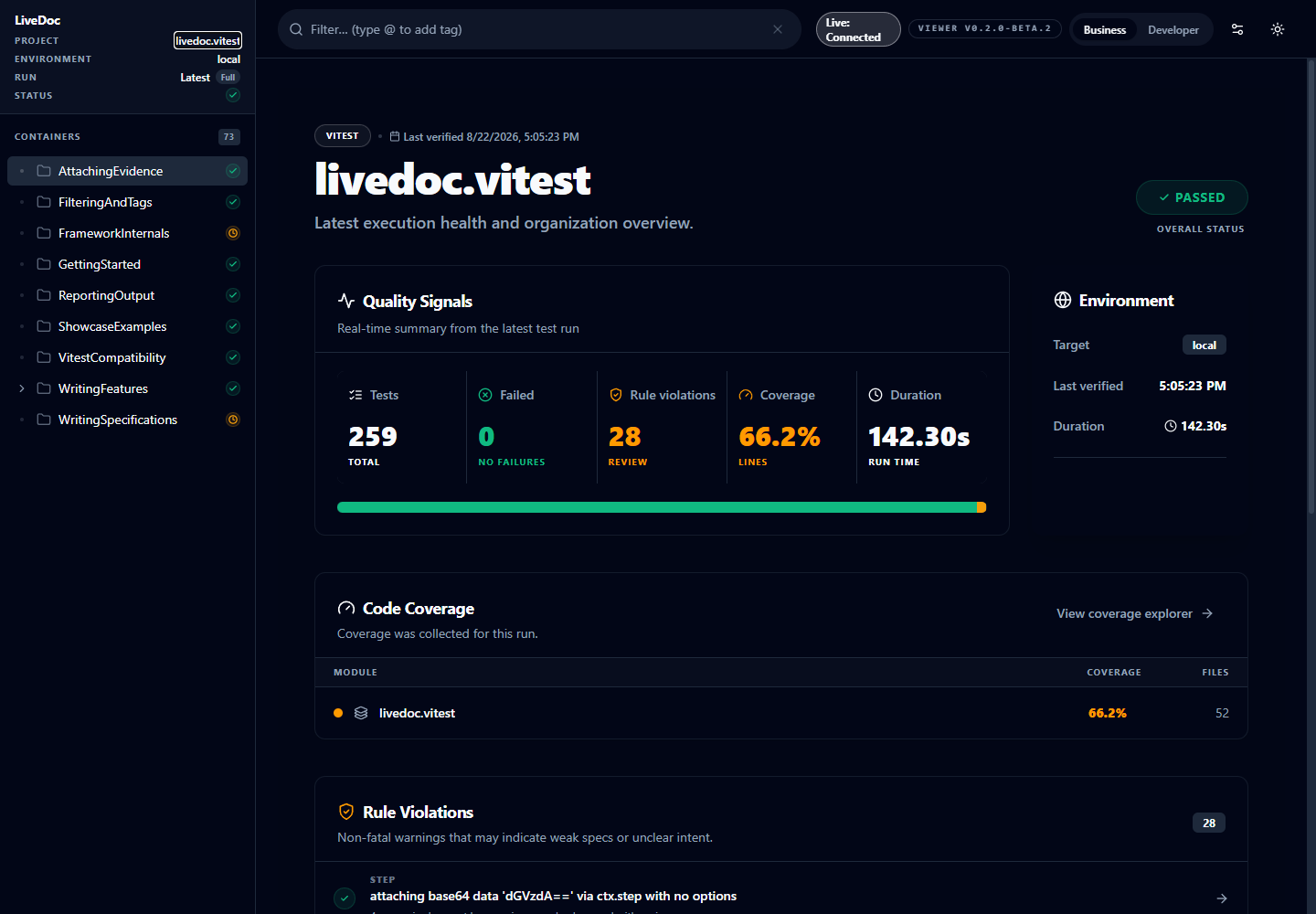
Task: Click the WritingSpecifications folder icon
Action: tap(44, 420)
